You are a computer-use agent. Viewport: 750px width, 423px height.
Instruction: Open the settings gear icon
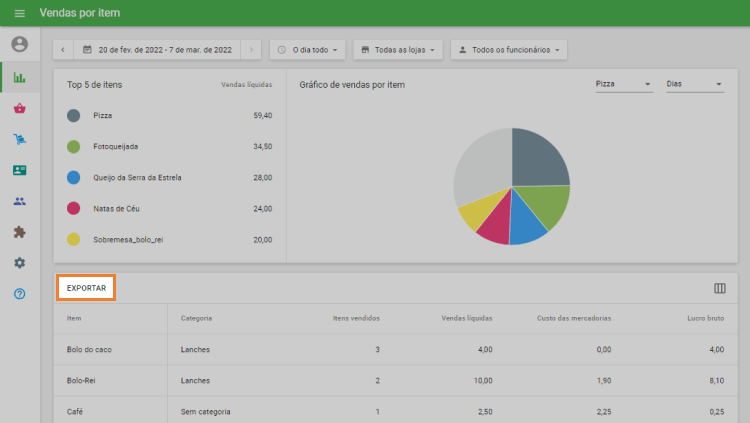click(x=19, y=263)
